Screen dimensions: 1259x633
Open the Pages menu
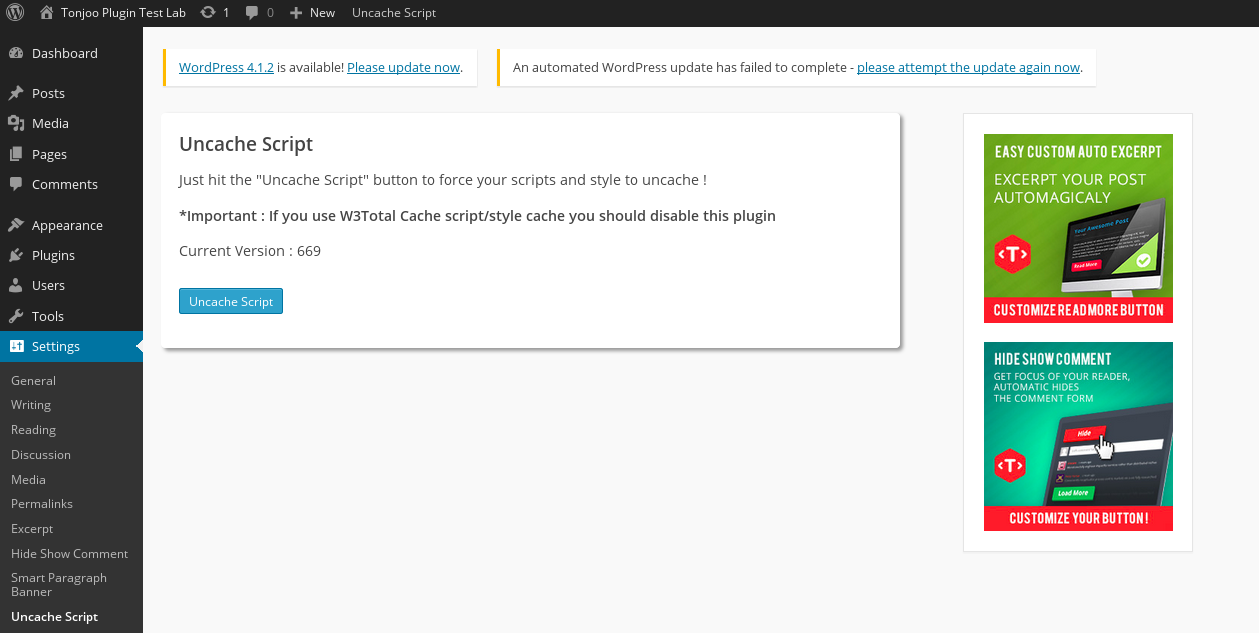click(x=71, y=154)
